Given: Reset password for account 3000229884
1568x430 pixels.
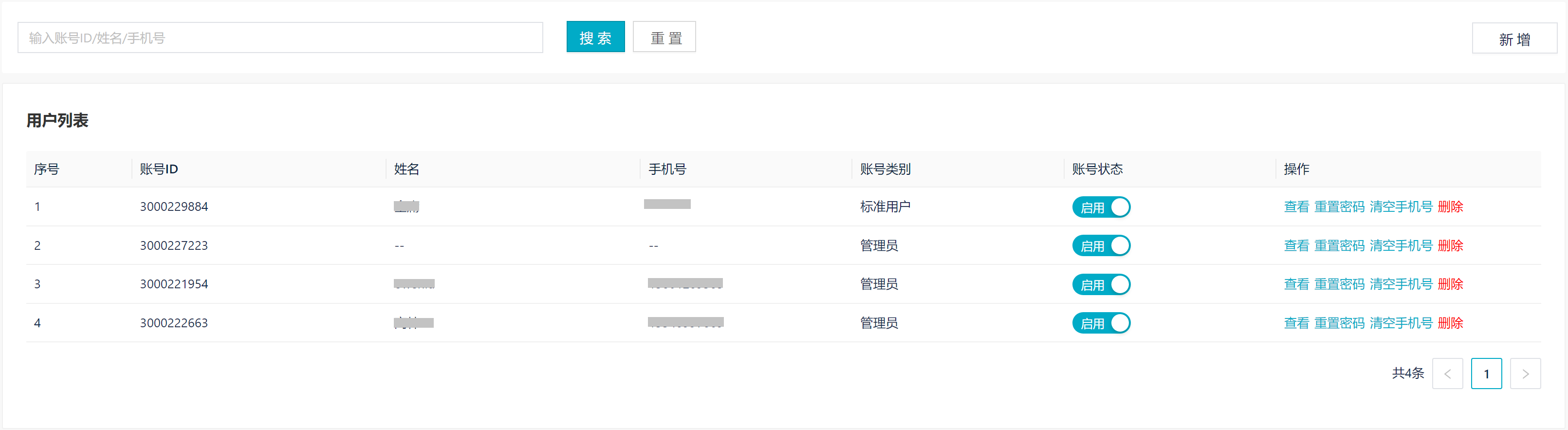Looking at the screenshot, I should click(x=1339, y=207).
